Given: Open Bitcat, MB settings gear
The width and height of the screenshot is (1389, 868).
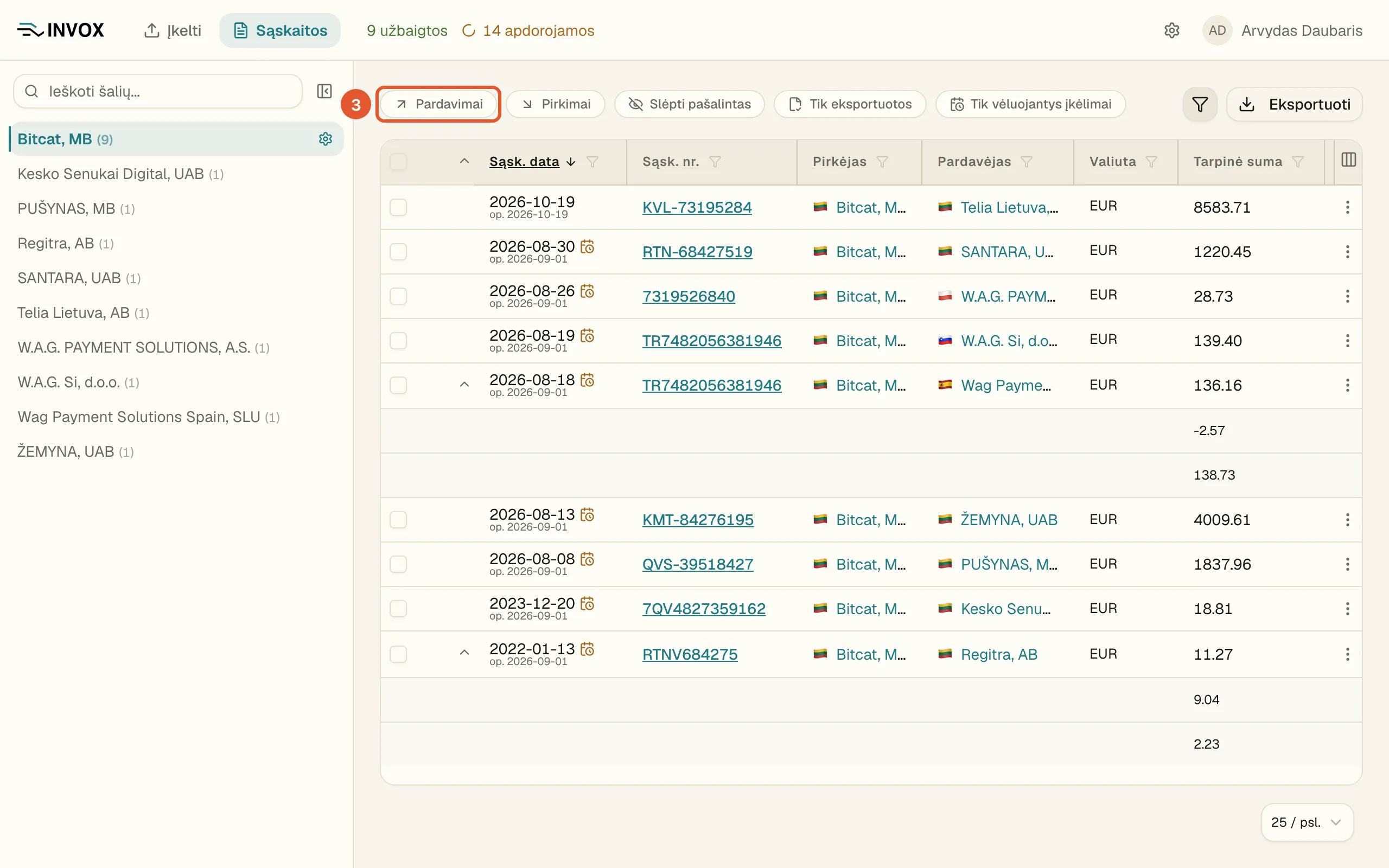Looking at the screenshot, I should [326, 139].
